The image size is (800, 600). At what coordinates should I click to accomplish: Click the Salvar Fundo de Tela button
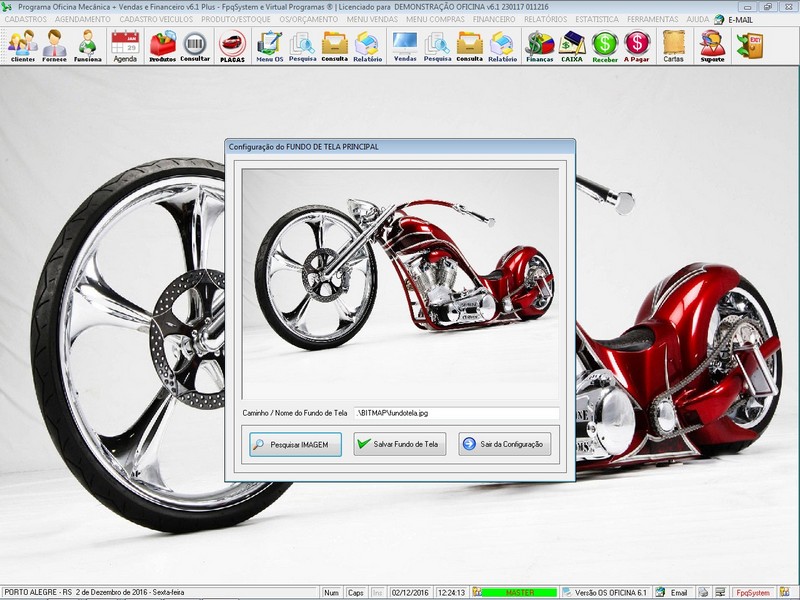tap(399, 444)
